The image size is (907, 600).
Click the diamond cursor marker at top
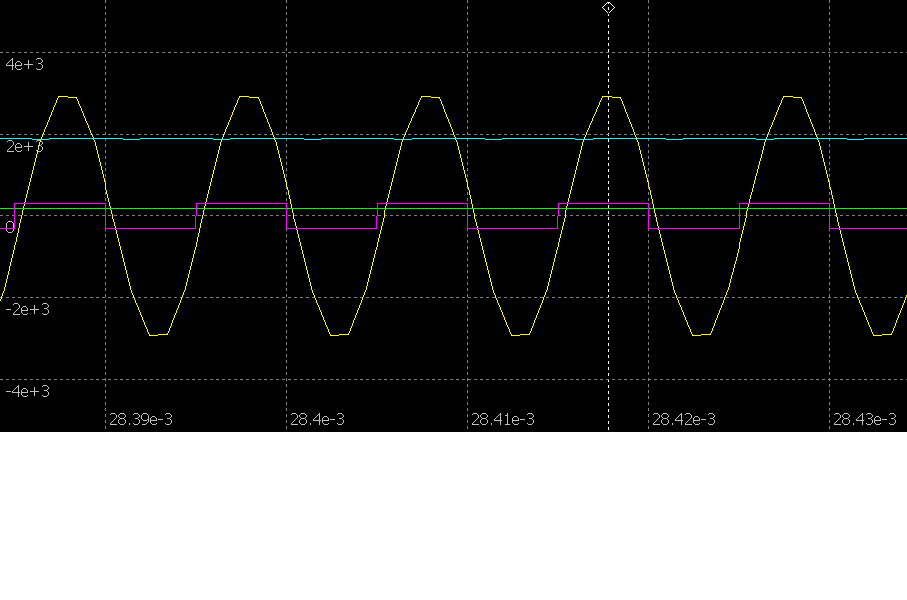[x=608, y=8]
